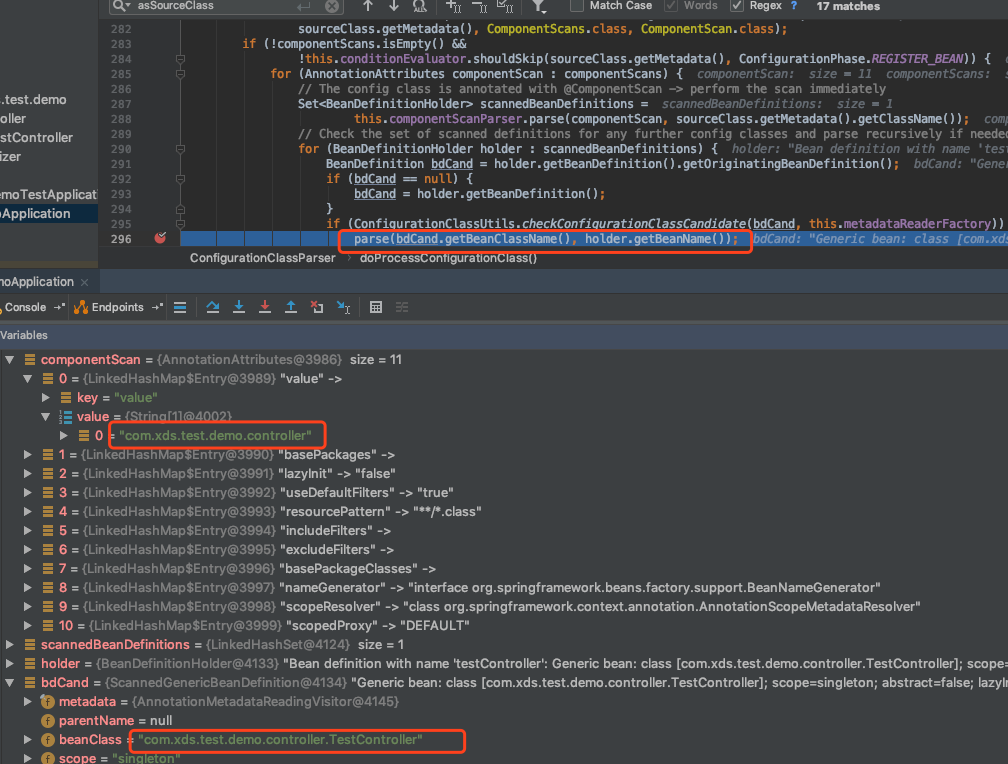The image size is (1008, 764).
Task: Expand entry 4 "resourcePattern" node
Action: (28, 512)
